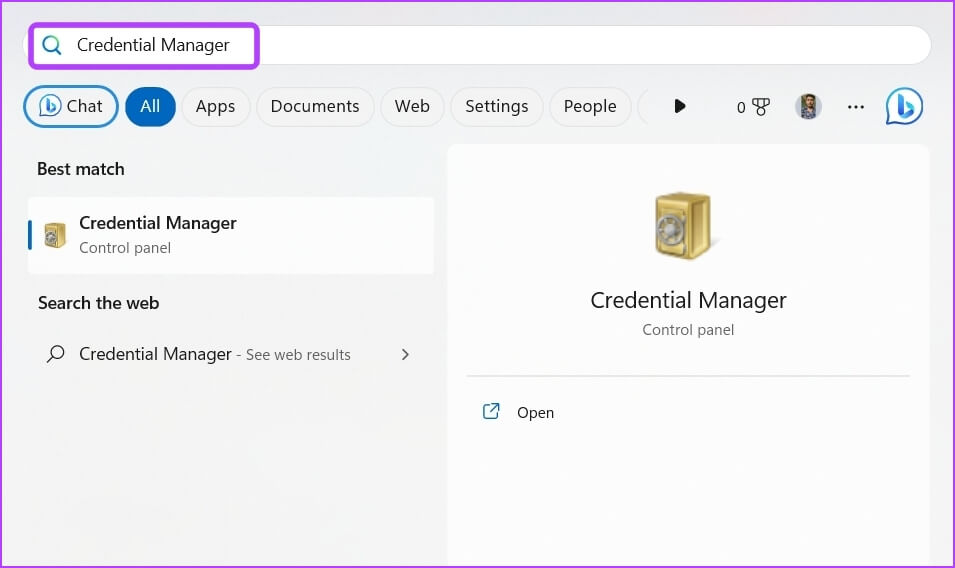
Task: Switch to the Documents filter tab
Action: click(315, 107)
